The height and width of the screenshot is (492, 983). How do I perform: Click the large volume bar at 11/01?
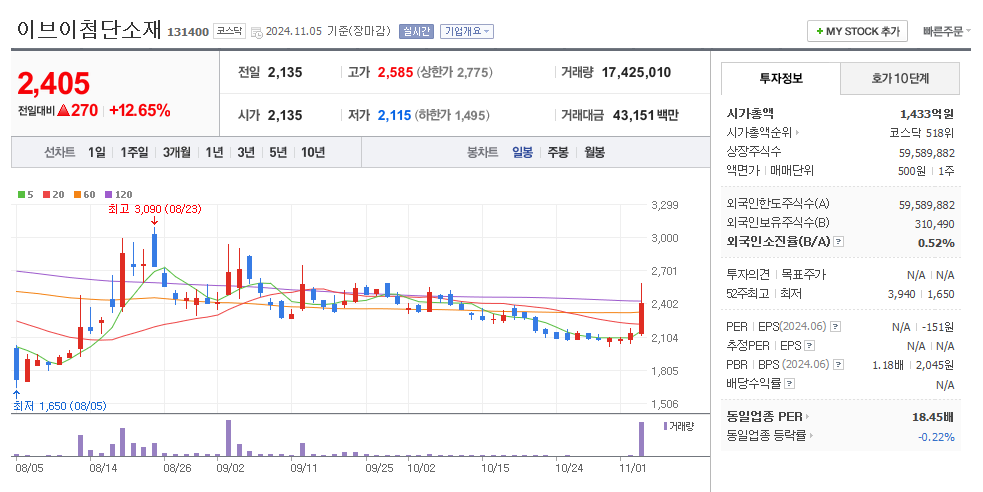pyautogui.click(x=641, y=439)
